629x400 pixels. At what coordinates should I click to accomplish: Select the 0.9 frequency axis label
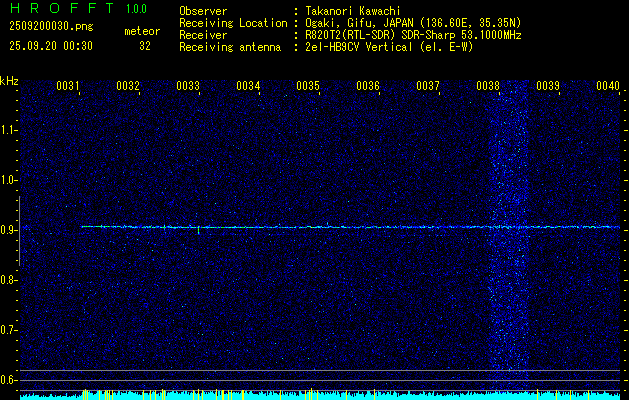click(7, 230)
